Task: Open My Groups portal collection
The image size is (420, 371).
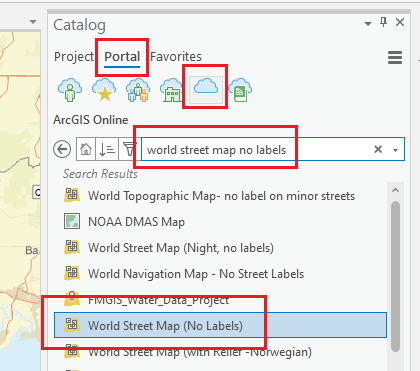Action: coord(138,90)
